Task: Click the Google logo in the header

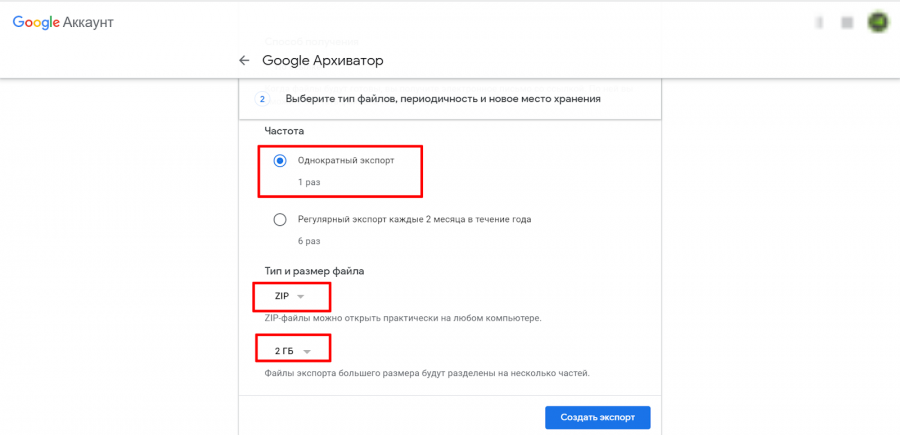Action: [36, 22]
